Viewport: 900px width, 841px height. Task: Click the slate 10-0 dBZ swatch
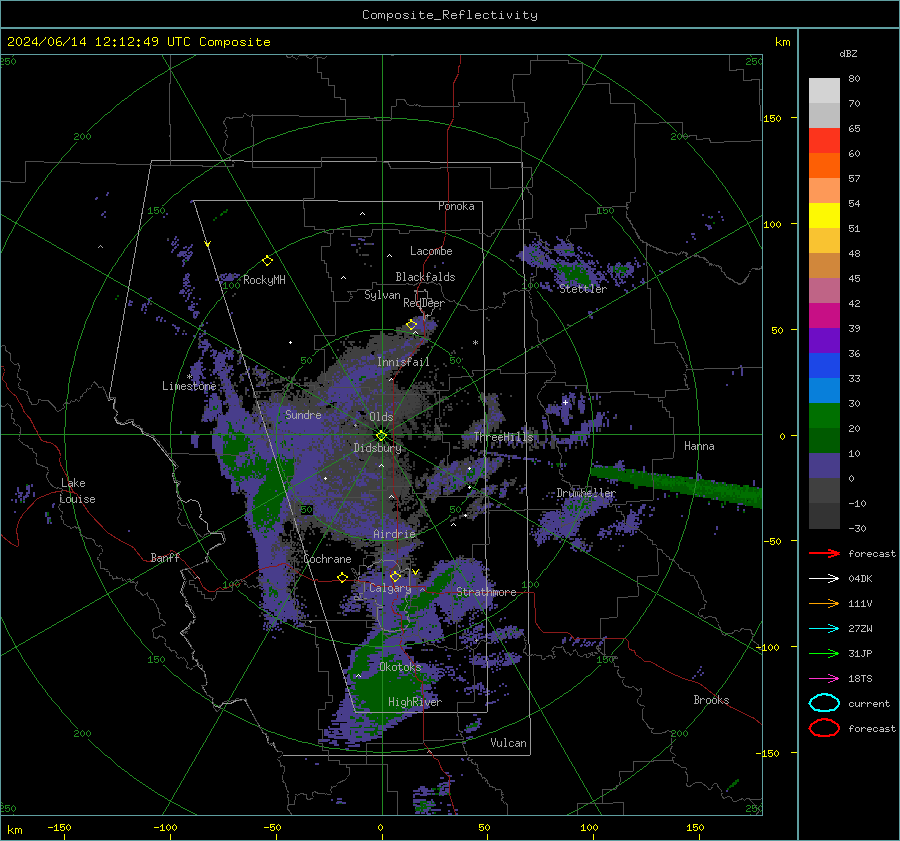824,466
